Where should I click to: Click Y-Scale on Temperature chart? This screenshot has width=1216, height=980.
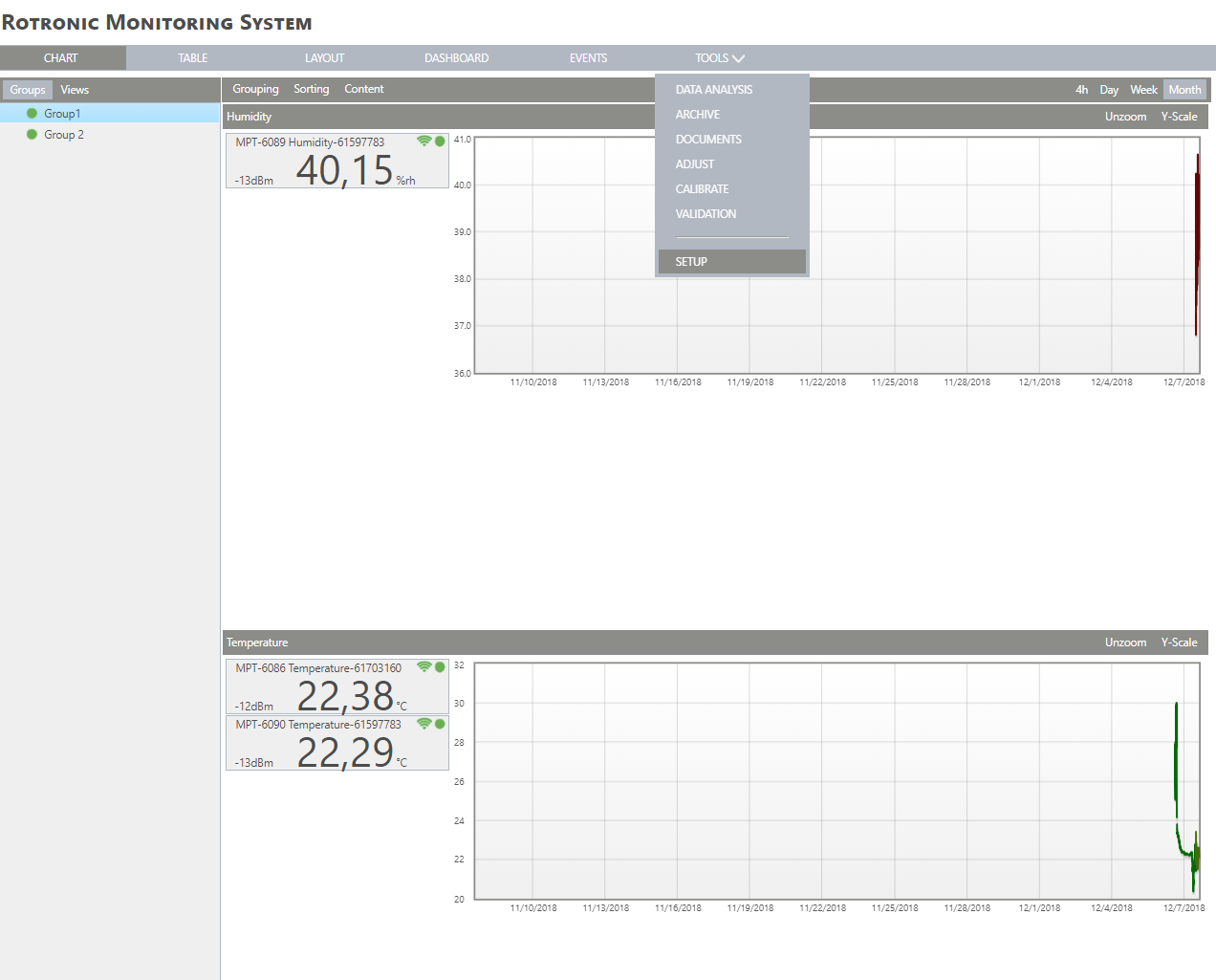tap(1179, 642)
